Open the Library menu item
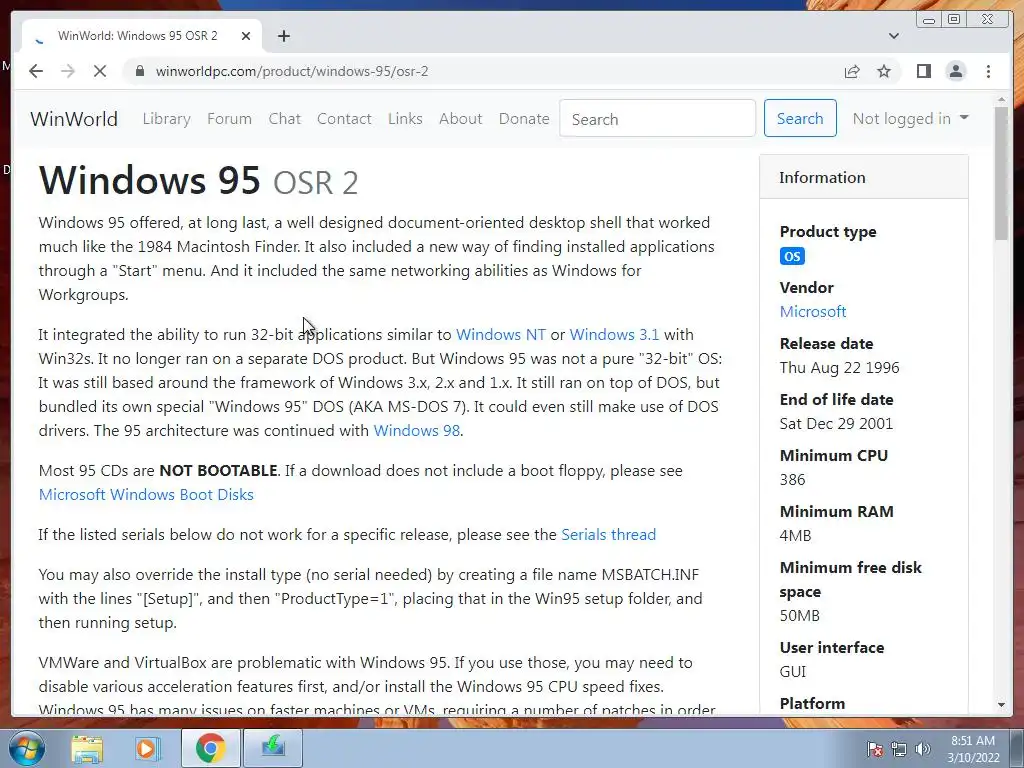Viewport: 1024px width, 768px height. coord(167,119)
